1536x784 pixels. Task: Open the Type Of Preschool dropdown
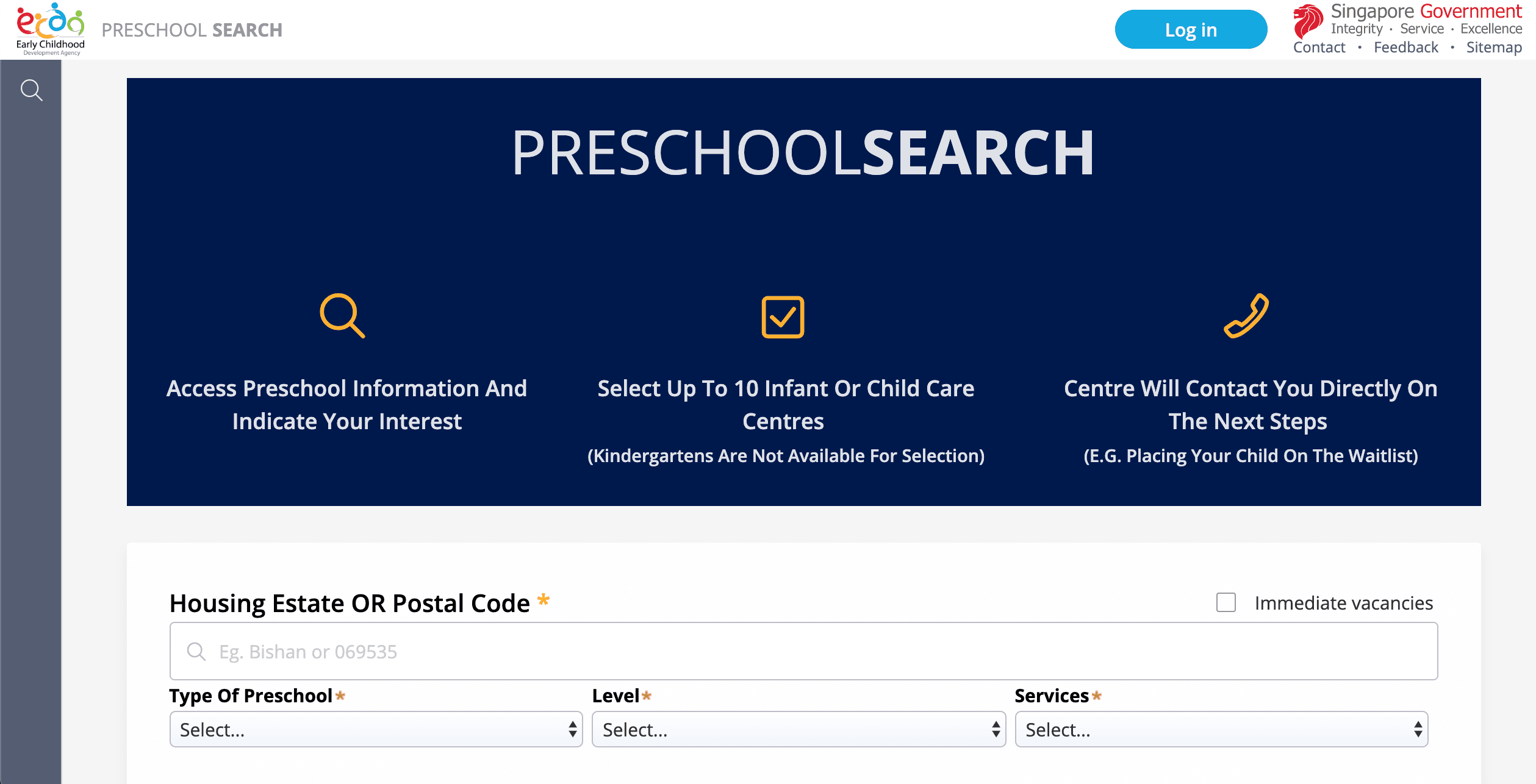376,729
